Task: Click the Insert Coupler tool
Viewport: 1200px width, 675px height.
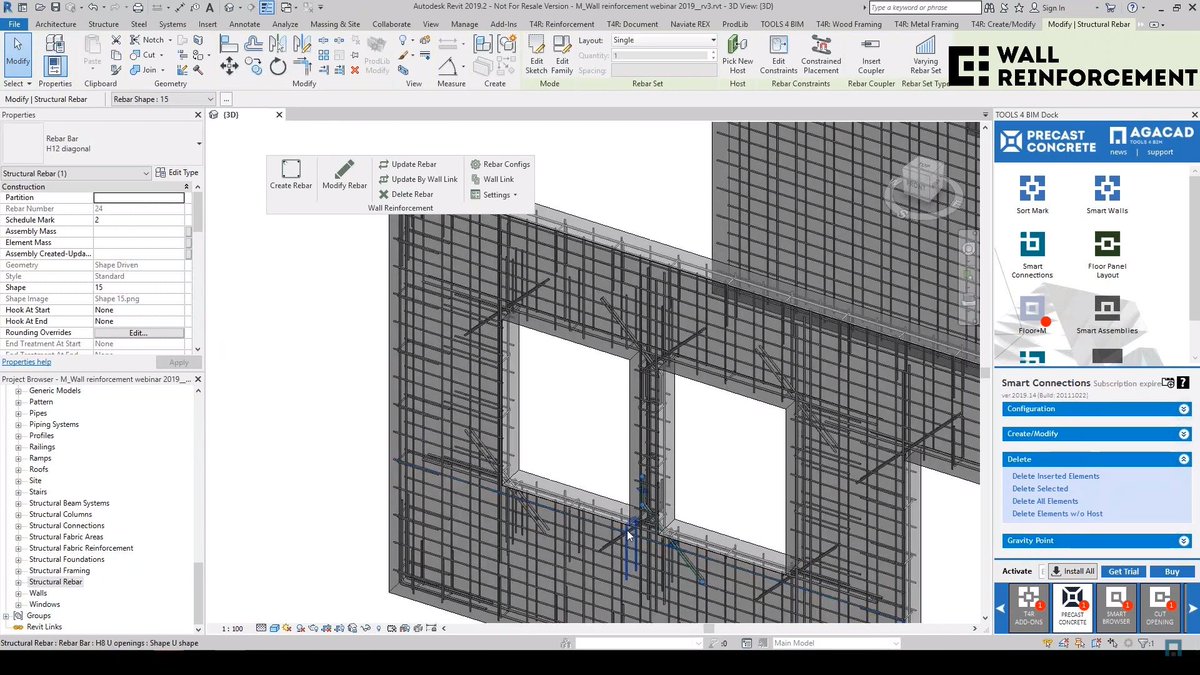Action: pos(871,54)
